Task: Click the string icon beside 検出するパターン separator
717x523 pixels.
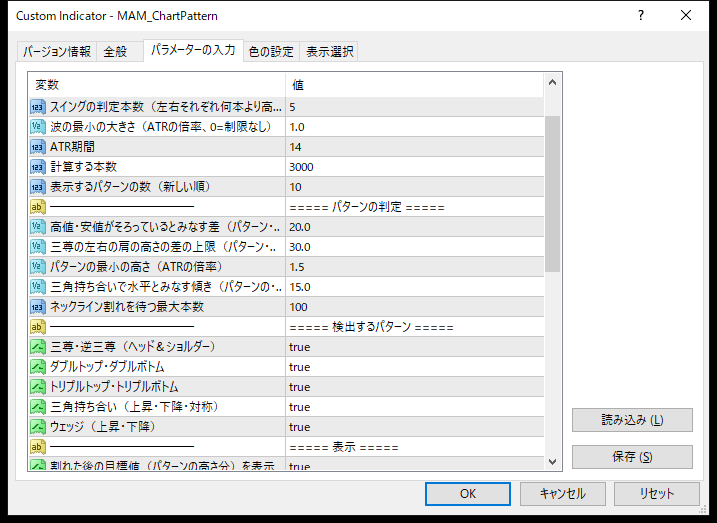Action: [38, 327]
